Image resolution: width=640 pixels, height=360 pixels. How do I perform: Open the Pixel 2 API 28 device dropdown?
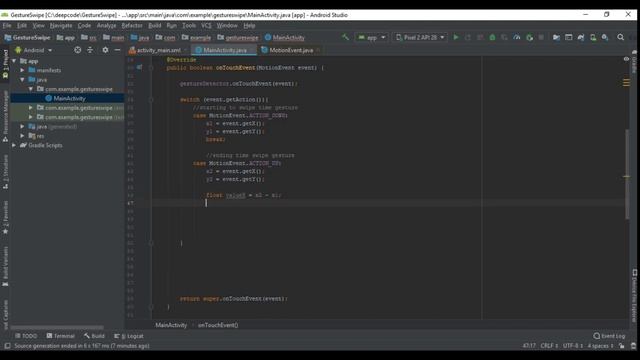click(x=420, y=37)
